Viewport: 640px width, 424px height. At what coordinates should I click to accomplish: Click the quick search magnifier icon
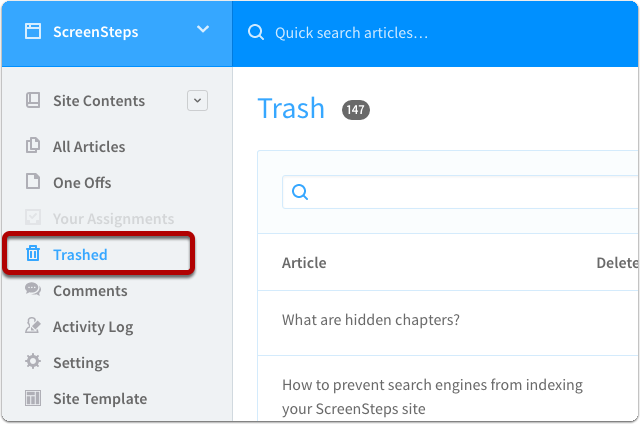pos(256,32)
